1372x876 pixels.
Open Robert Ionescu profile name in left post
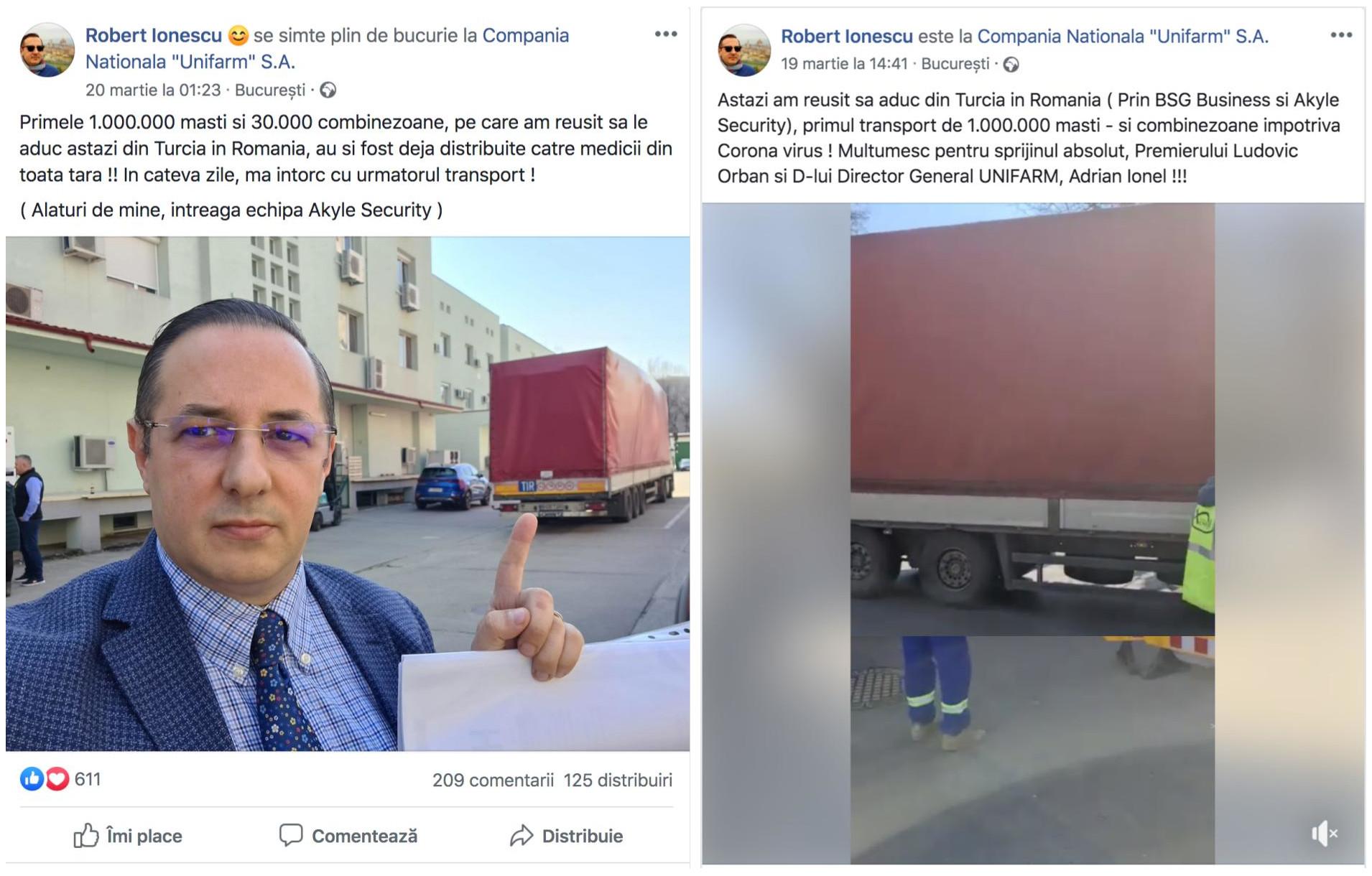pyautogui.click(x=154, y=35)
